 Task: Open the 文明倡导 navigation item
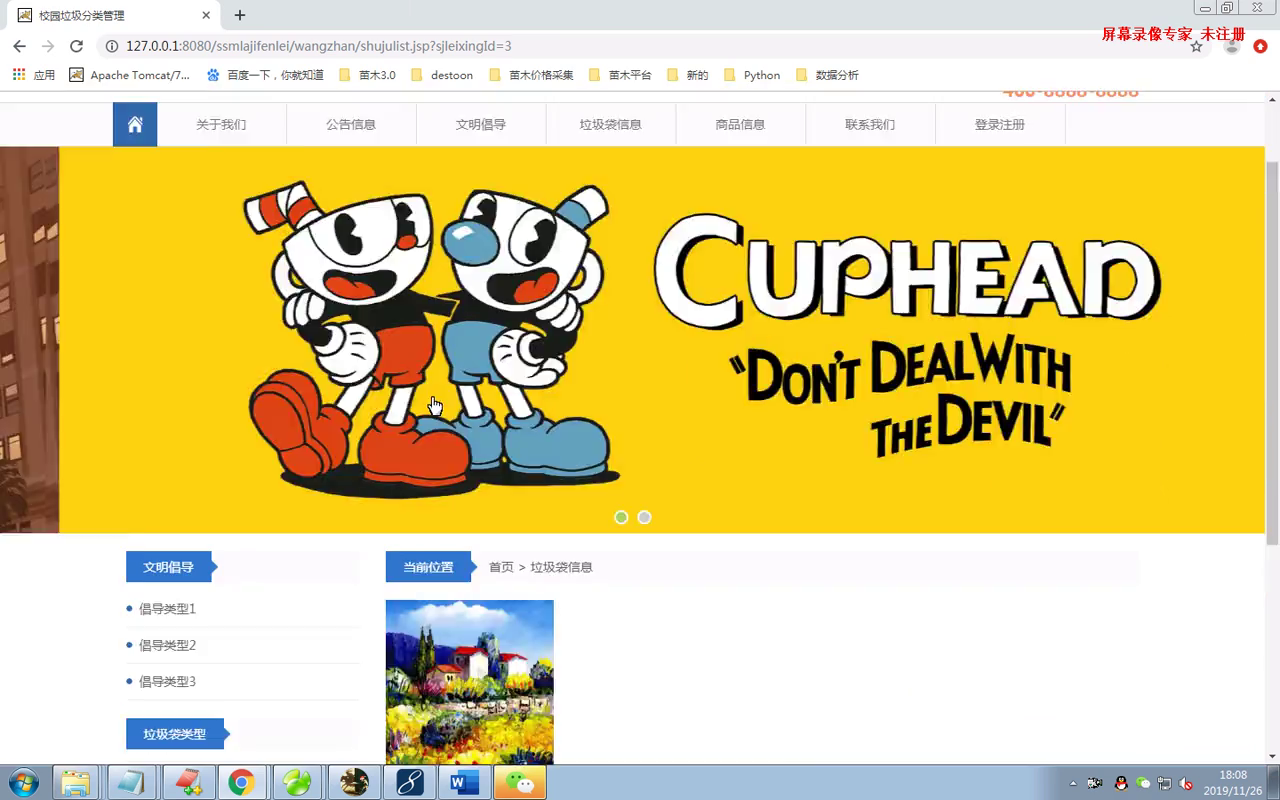pyautogui.click(x=481, y=125)
